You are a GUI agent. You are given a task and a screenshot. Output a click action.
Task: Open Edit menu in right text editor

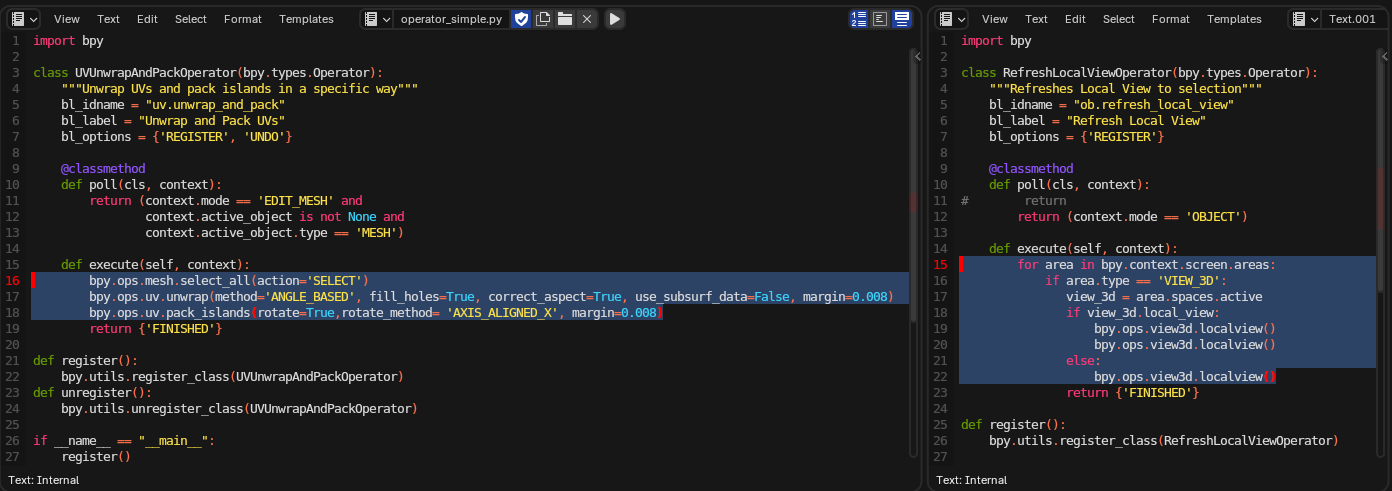pos(1075,19)
